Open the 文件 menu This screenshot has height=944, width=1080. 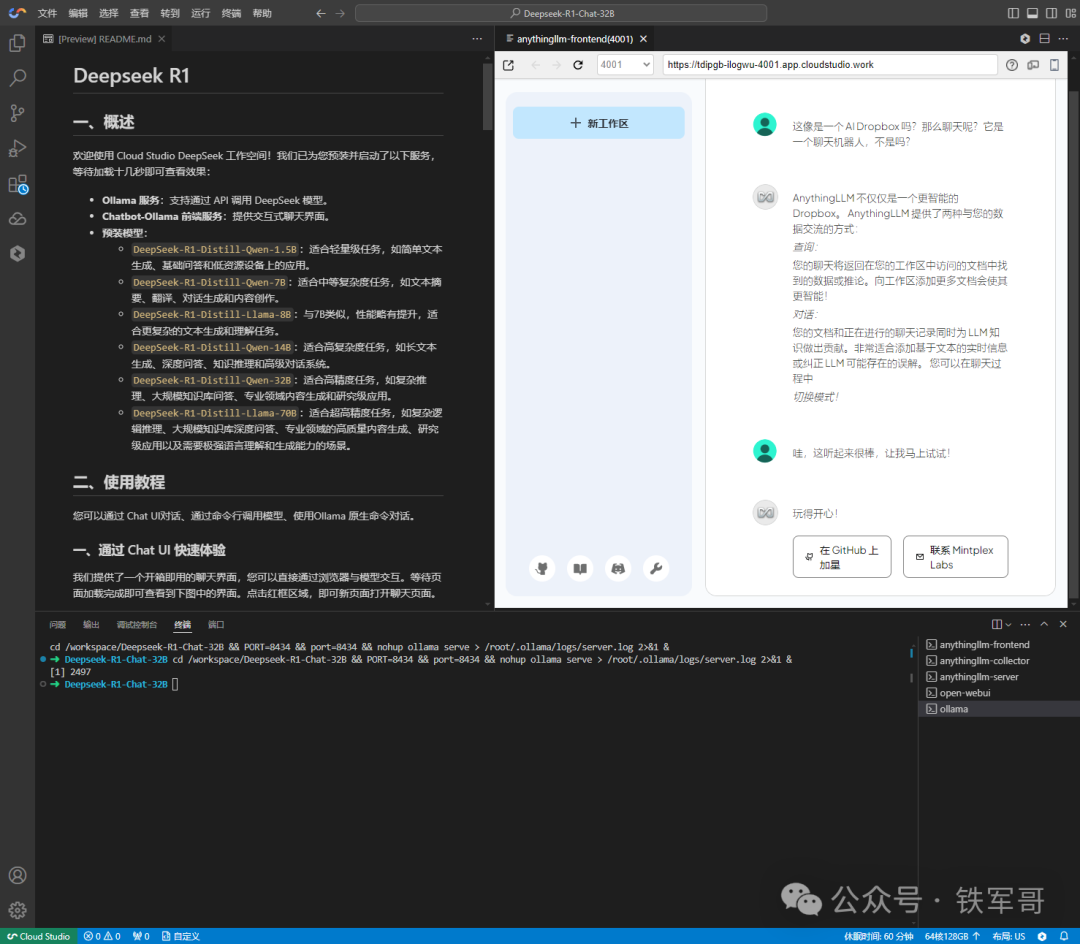[48, 13]
